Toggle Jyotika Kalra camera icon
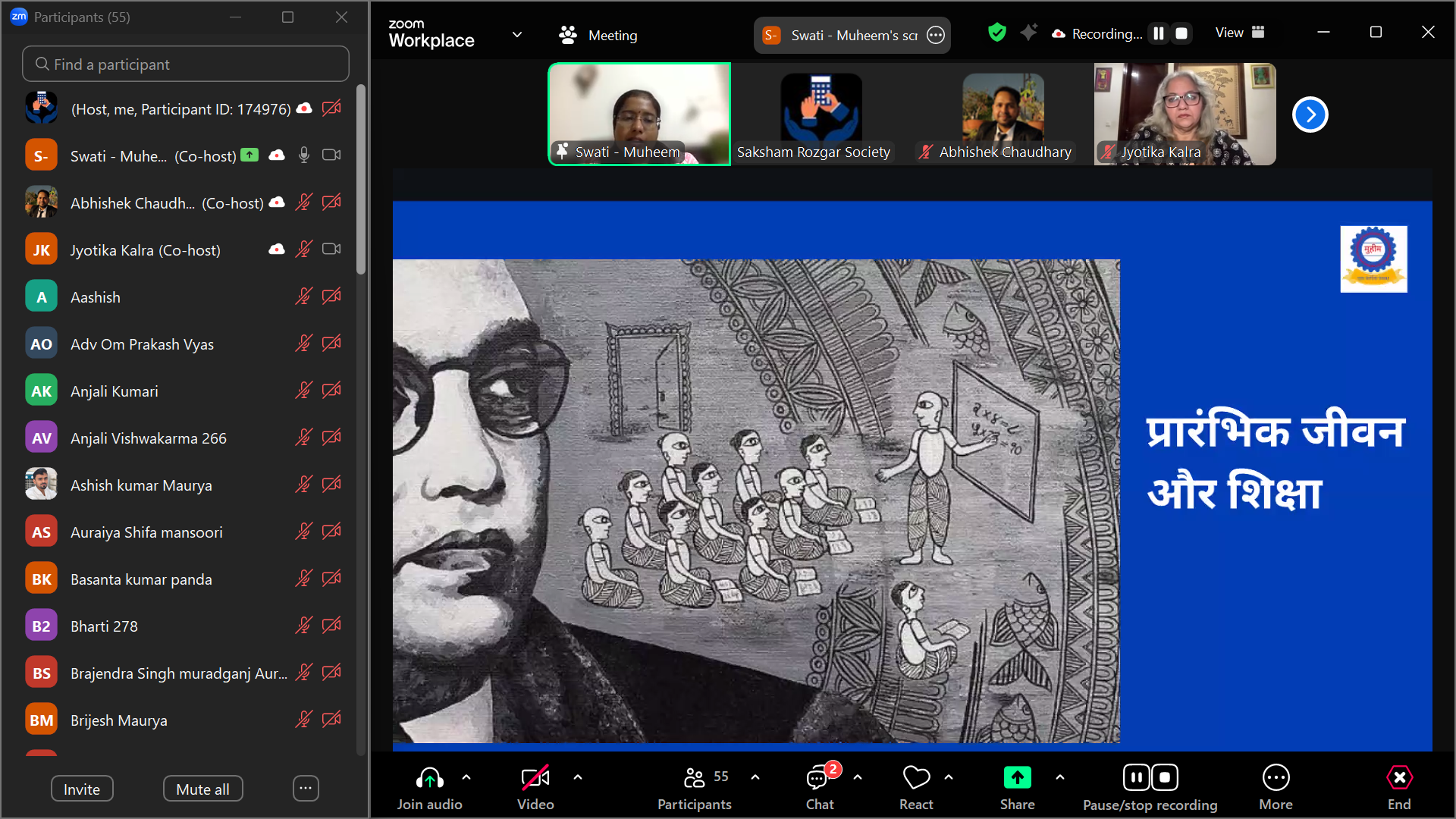 point(331,249)
